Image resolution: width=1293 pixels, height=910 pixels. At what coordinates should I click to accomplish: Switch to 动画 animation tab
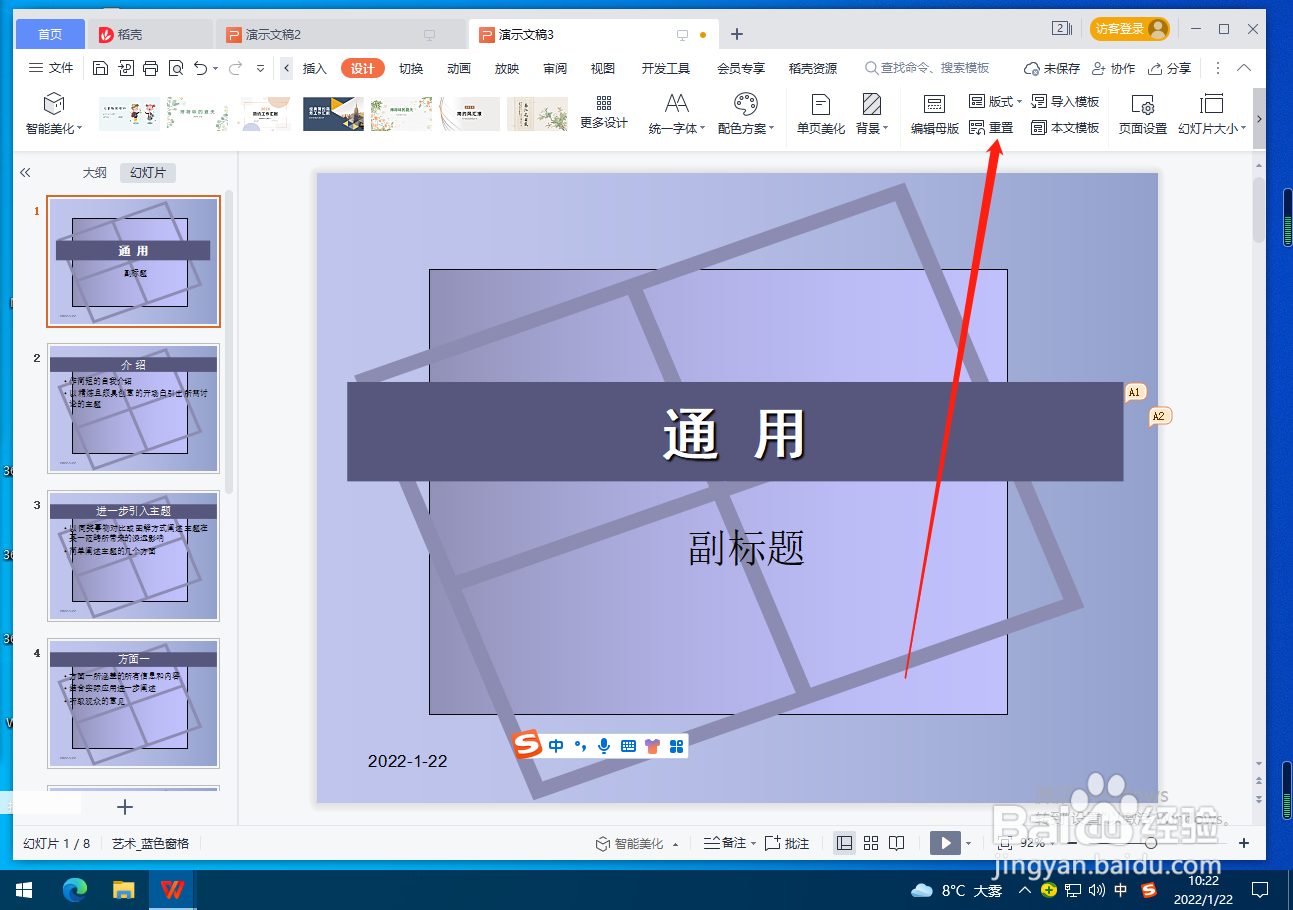click(459, 68)
